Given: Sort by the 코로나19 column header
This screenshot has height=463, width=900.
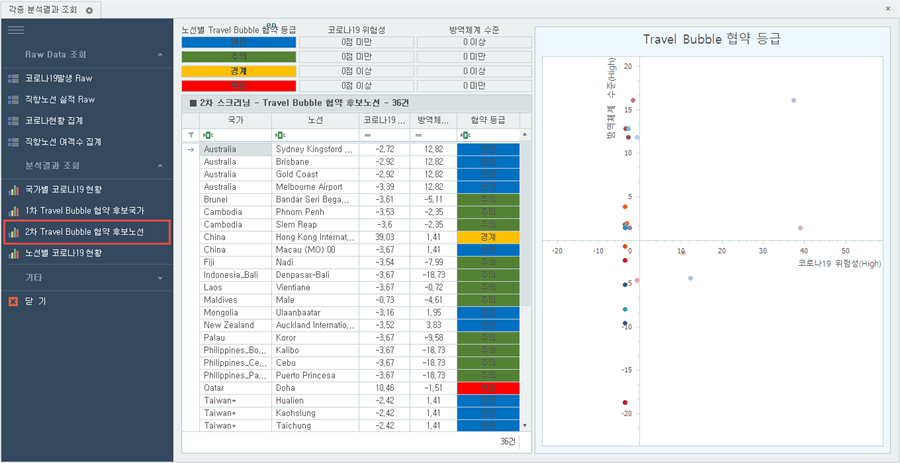Looking at the screenshot, I should tap(384, 120).
